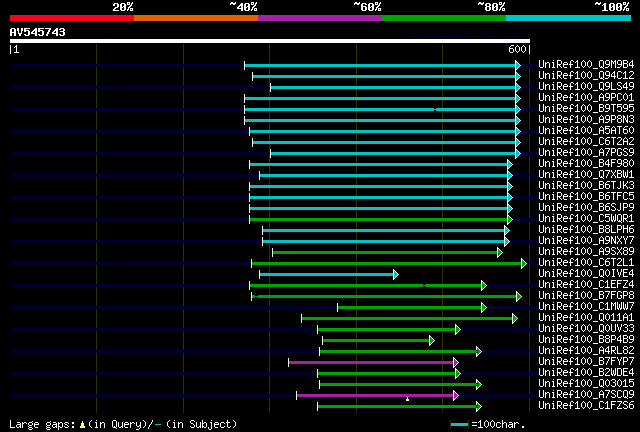Viewport: 640px width, 432px height.
Task: Select the UniRef100_A9P8N3 label
Action: [586, 119]
